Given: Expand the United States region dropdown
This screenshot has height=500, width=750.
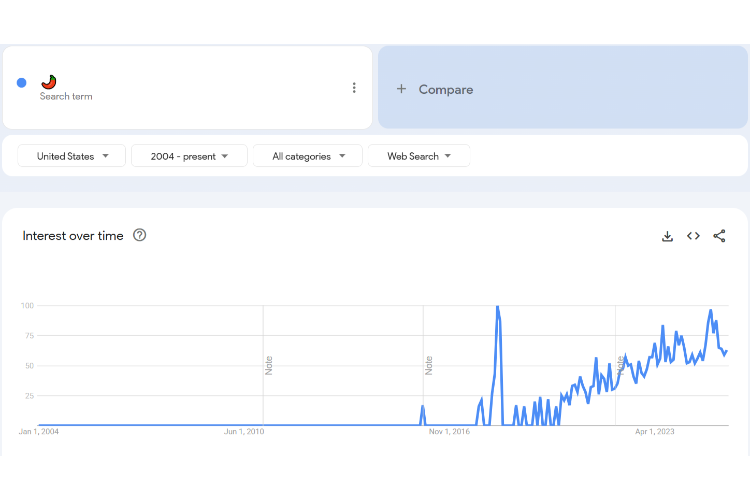Looking at the screenshot, I should click(72, 156).
